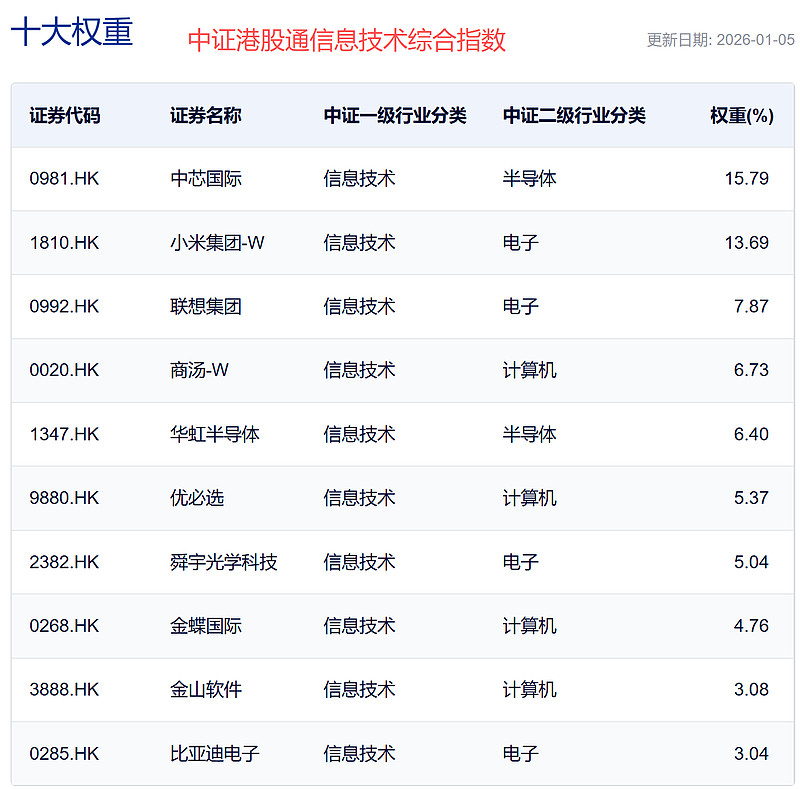Click weight value 7.87

(x=751, y=307)
